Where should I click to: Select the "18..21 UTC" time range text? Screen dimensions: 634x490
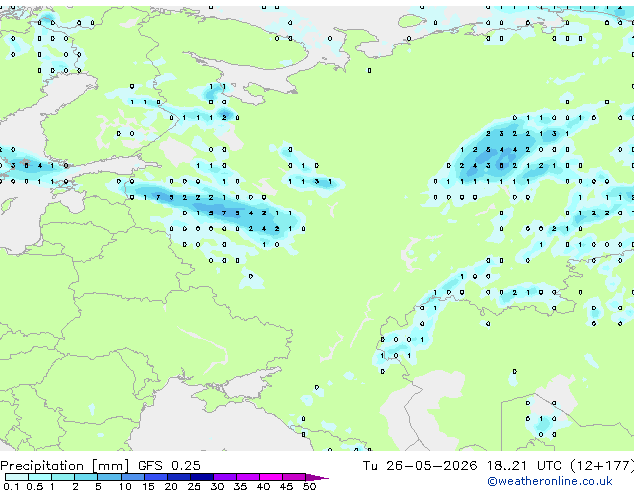pyautogui.click(x=524, y=466)
